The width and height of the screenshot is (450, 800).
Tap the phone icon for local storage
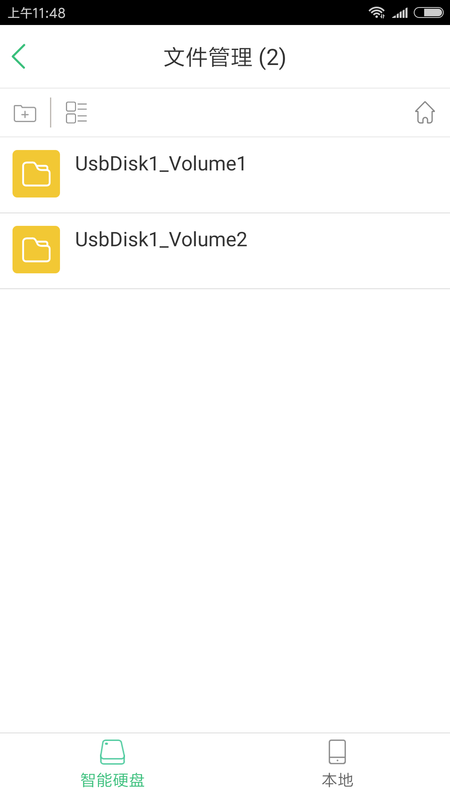pyautogui.click(x=337, y=752)
